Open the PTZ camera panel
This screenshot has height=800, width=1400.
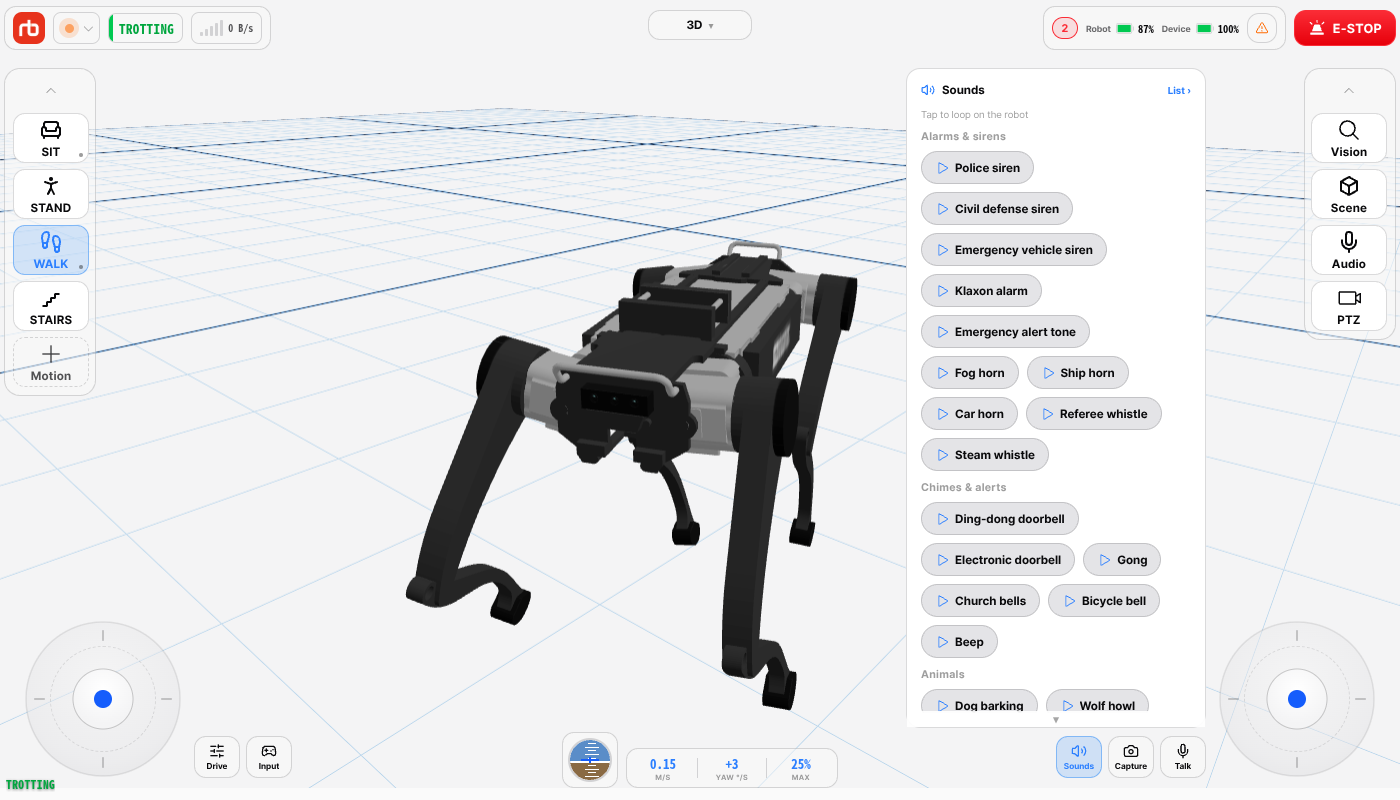[1348, 306]
